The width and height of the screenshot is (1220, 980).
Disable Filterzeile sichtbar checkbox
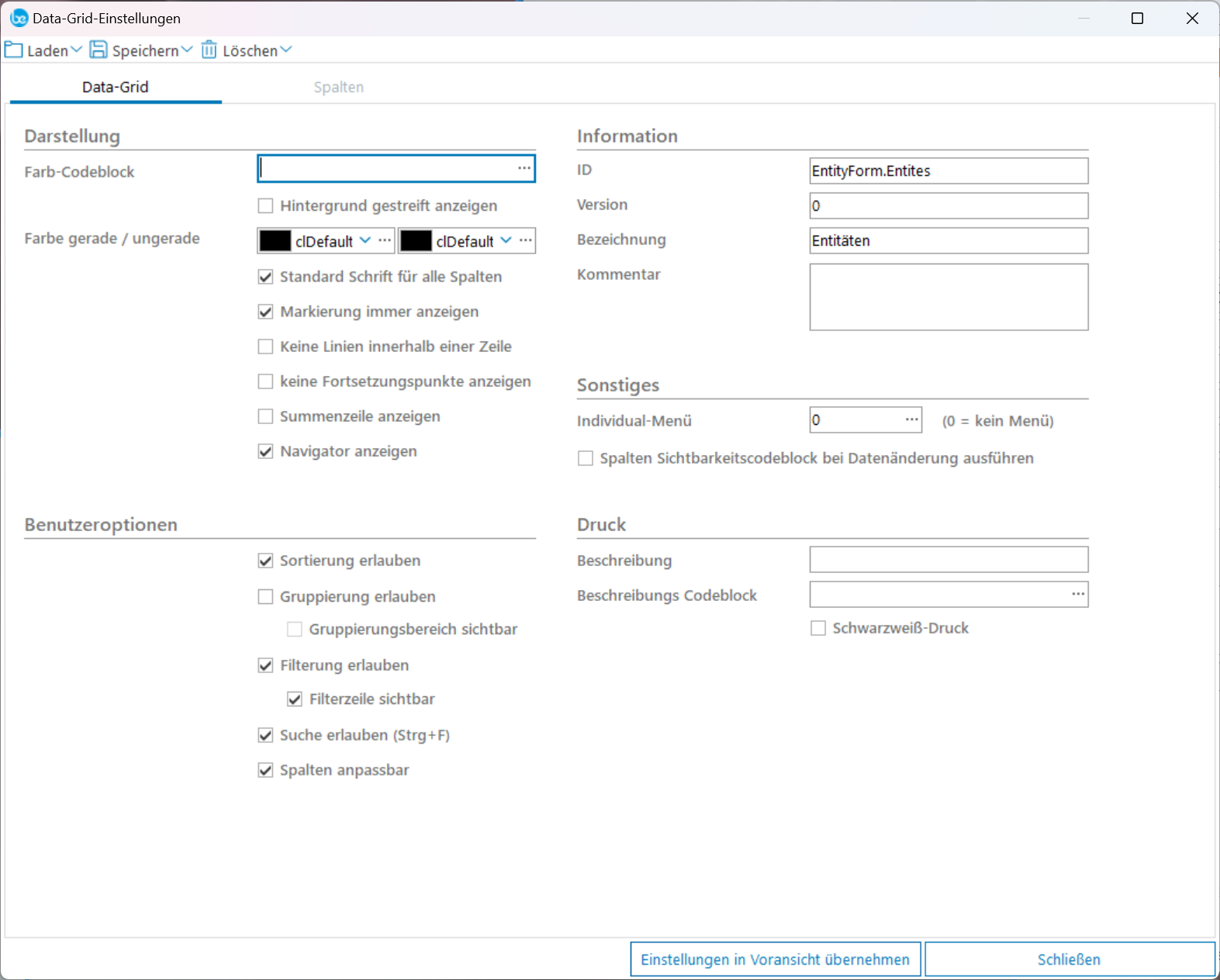(x=295, y=699)
